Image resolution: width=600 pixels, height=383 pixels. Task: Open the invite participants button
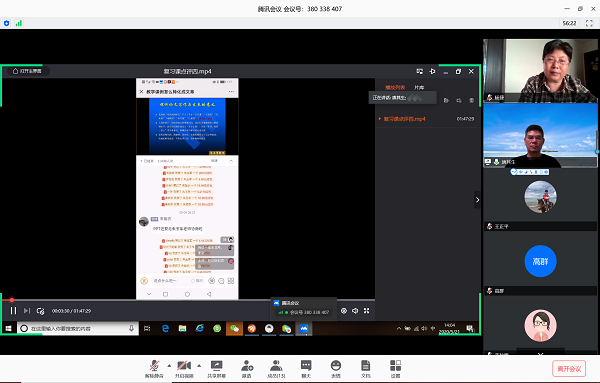(247, 368)
